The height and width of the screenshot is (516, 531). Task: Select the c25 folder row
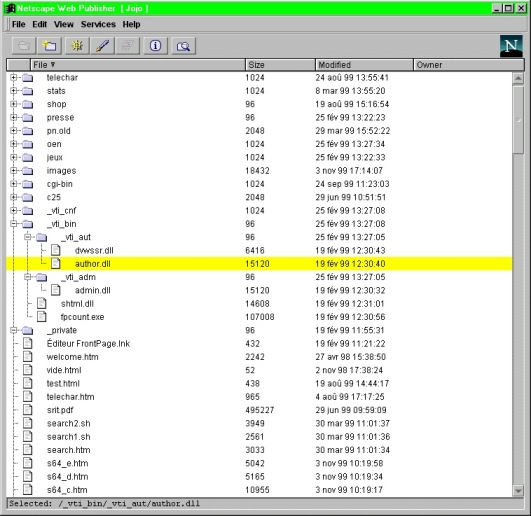coord(259,197)
